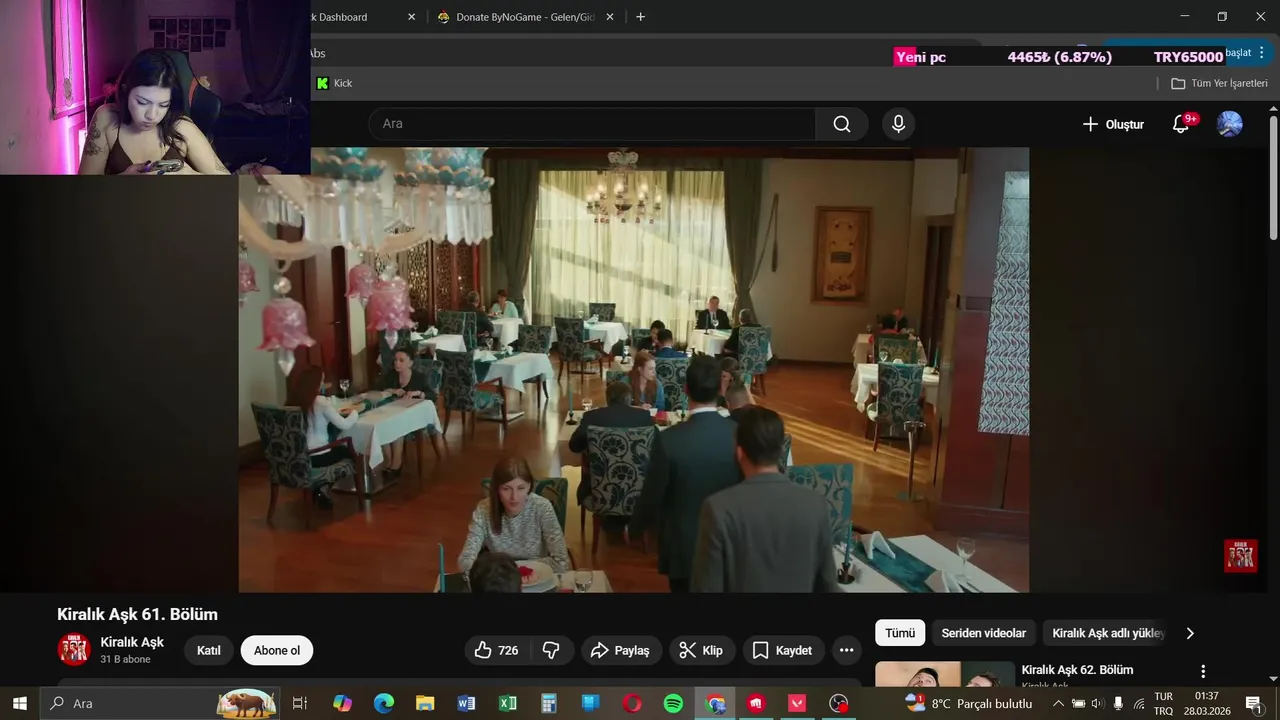Select Kiralık Aşk adlı yükleyen chip
Image resolution: width=1280 pixels, height=720 pixels.
pos(1108,633)
